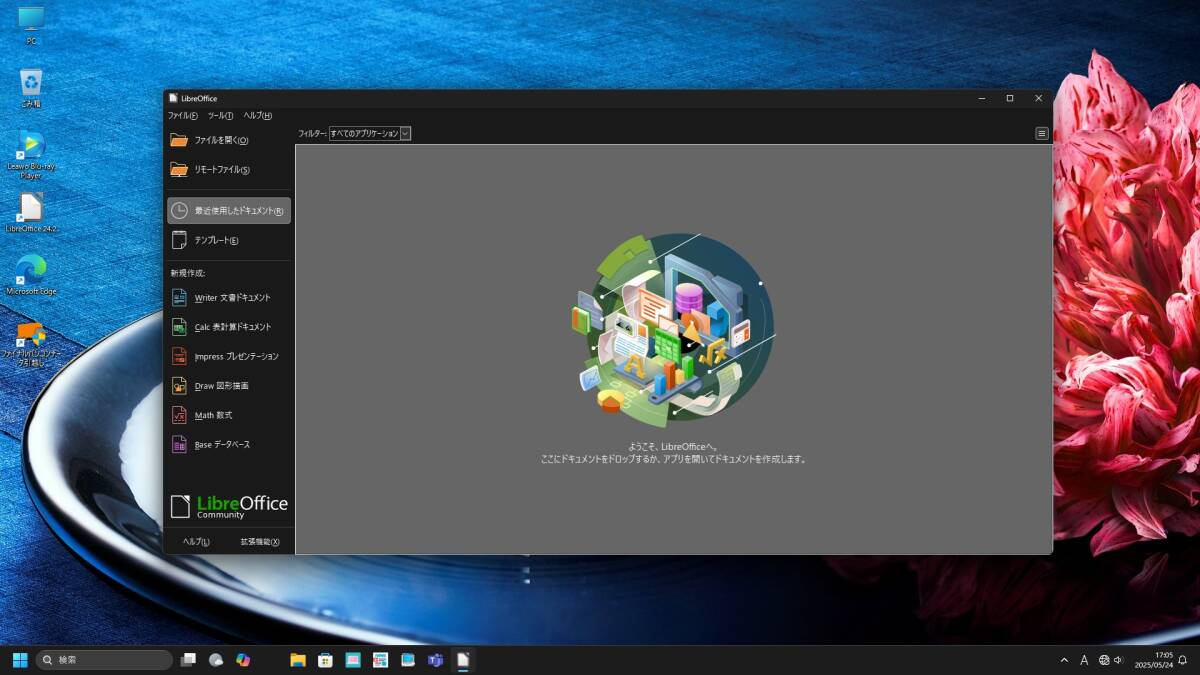This screenshot has width=1200, height=675.
Task: Open the ファイル(F) menu
Action: pyautogui.click(x=183, y=116)
